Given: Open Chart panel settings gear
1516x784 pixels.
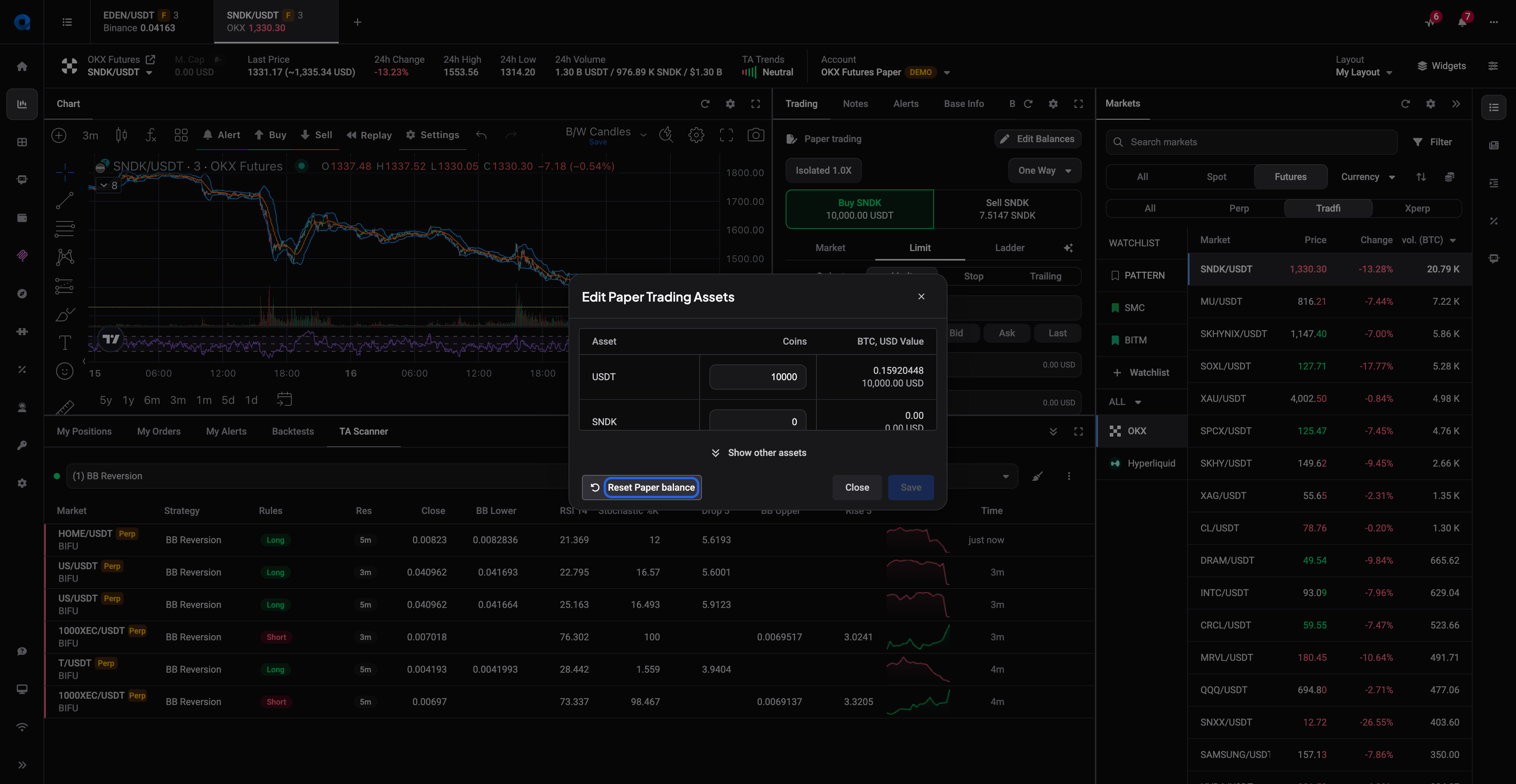Looking at the screenshot, I should [730, 103].
